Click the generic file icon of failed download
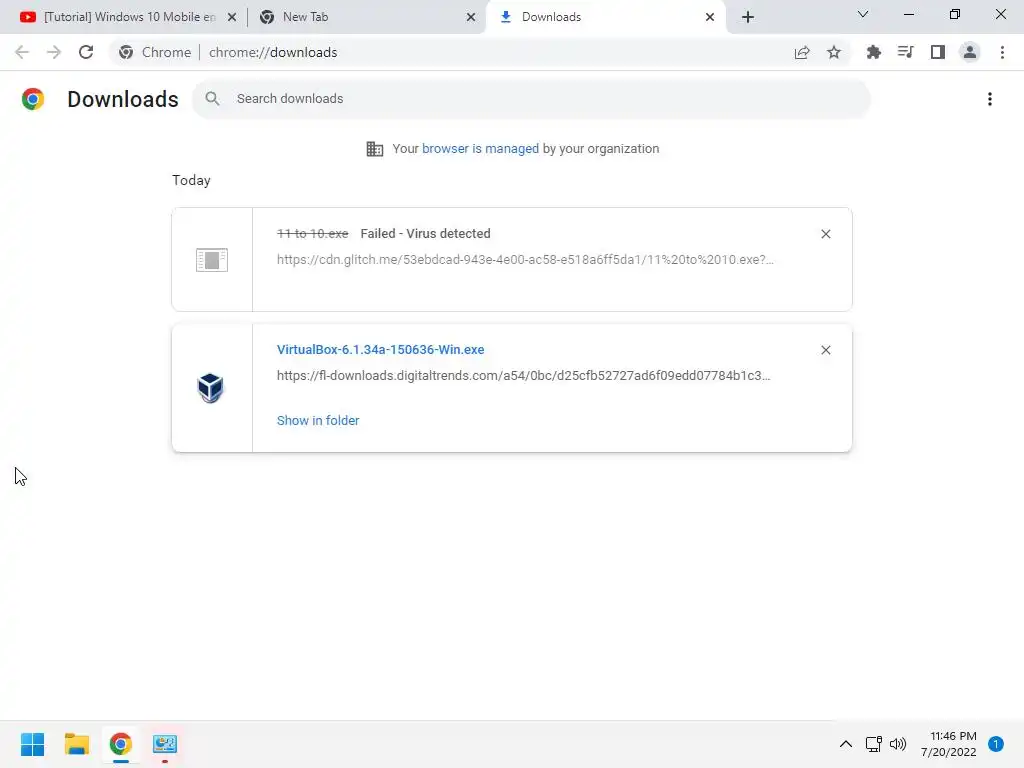 [212, 260]
